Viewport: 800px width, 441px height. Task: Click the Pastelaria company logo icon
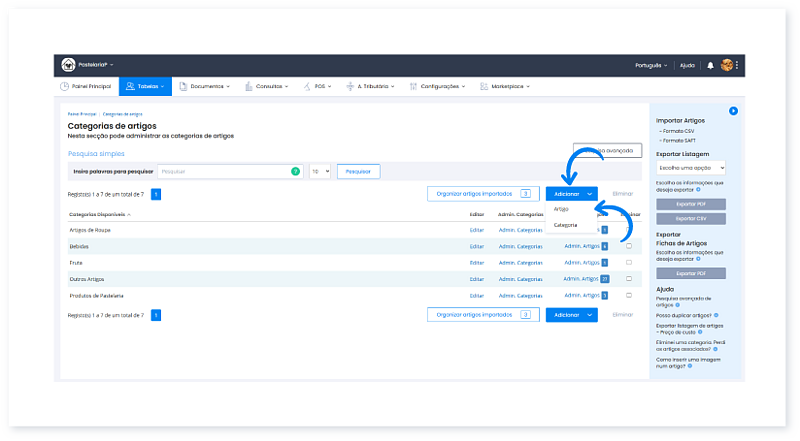(x=68, y=65)
